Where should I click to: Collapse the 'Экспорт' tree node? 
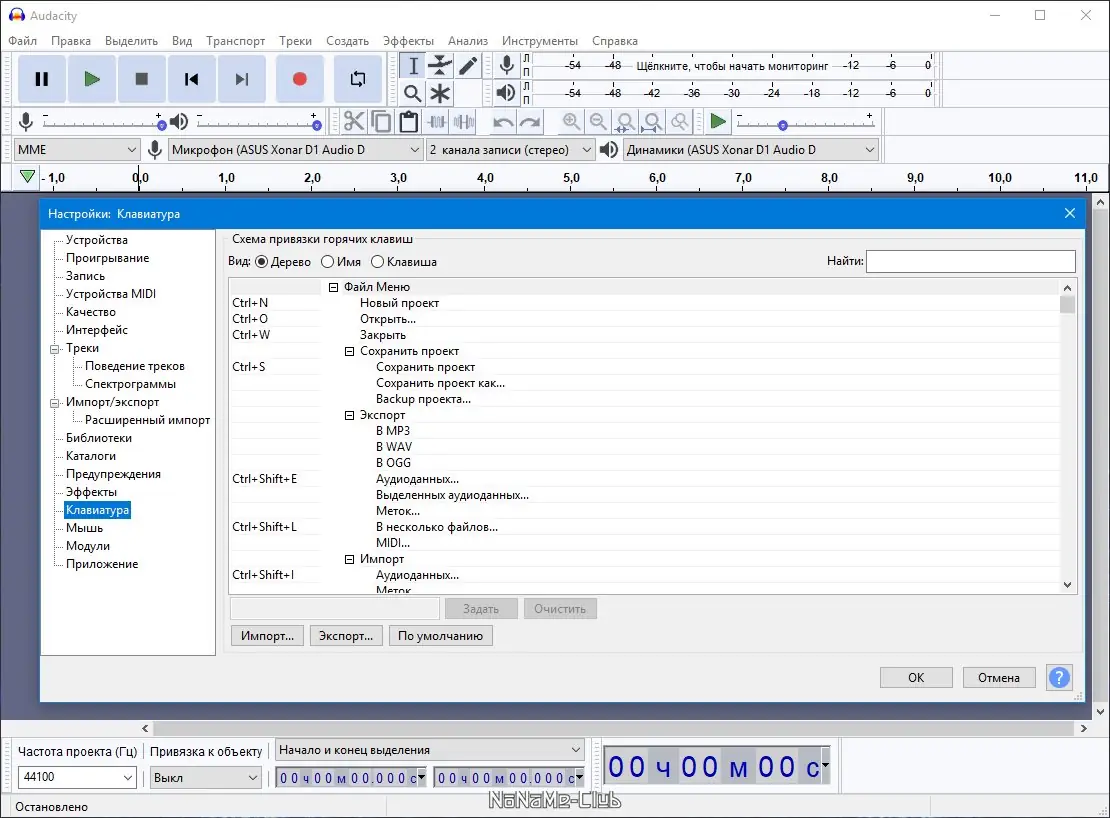pyautogui.click(x=350, y=415)
